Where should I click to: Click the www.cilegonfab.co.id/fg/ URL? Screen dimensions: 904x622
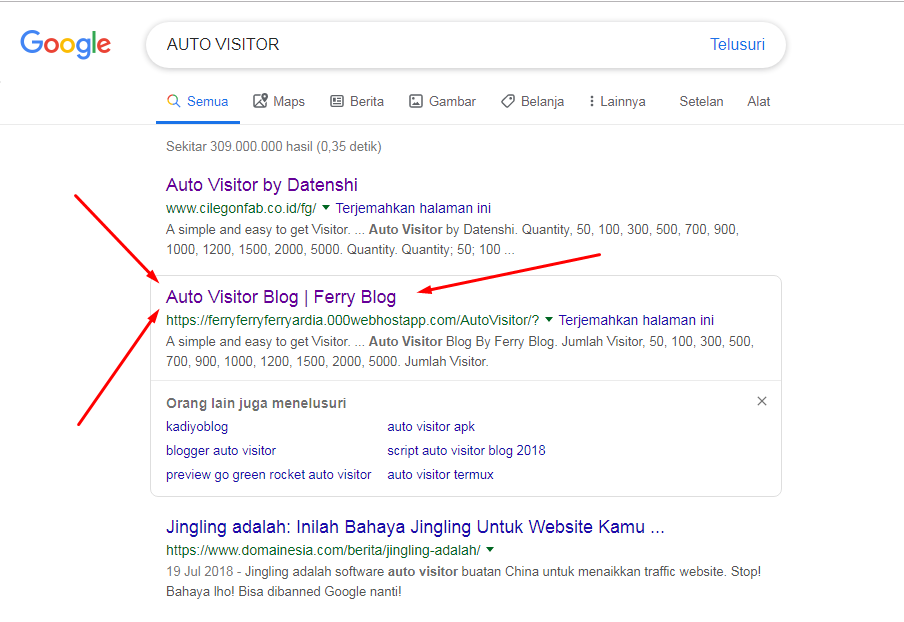[x=241, y=208]
